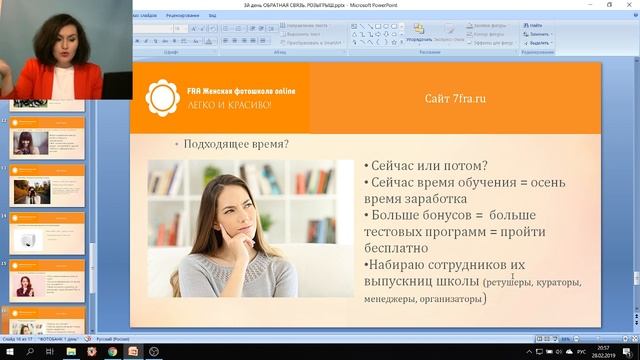This screenshot has height=360, width=640.
Task: Toggle italic formatting in the font group
Action: (x=146, y=41)
